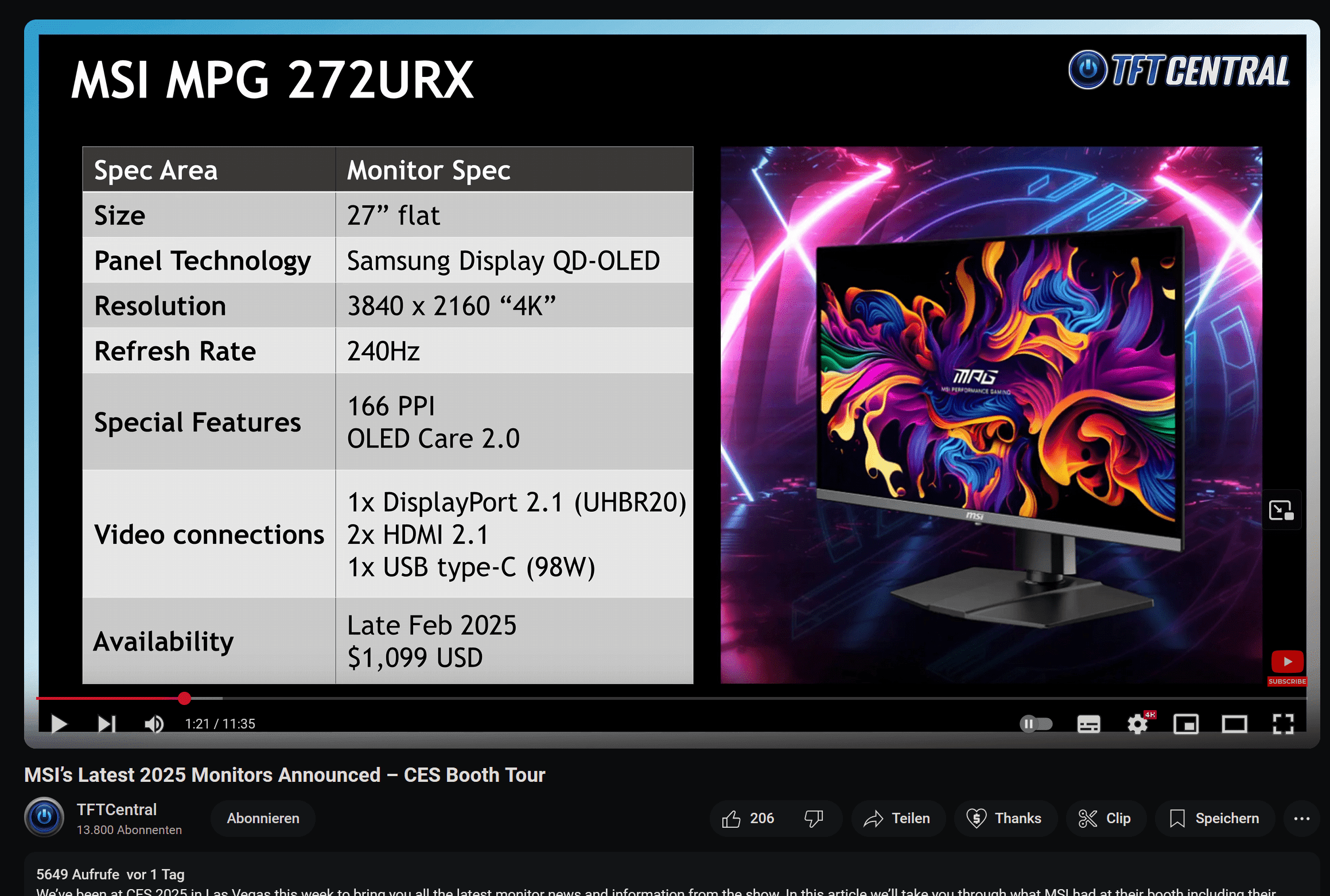1330x896 pixels.
Task: Open the miniplayer mode
Action: click(x=1186, y=724)
